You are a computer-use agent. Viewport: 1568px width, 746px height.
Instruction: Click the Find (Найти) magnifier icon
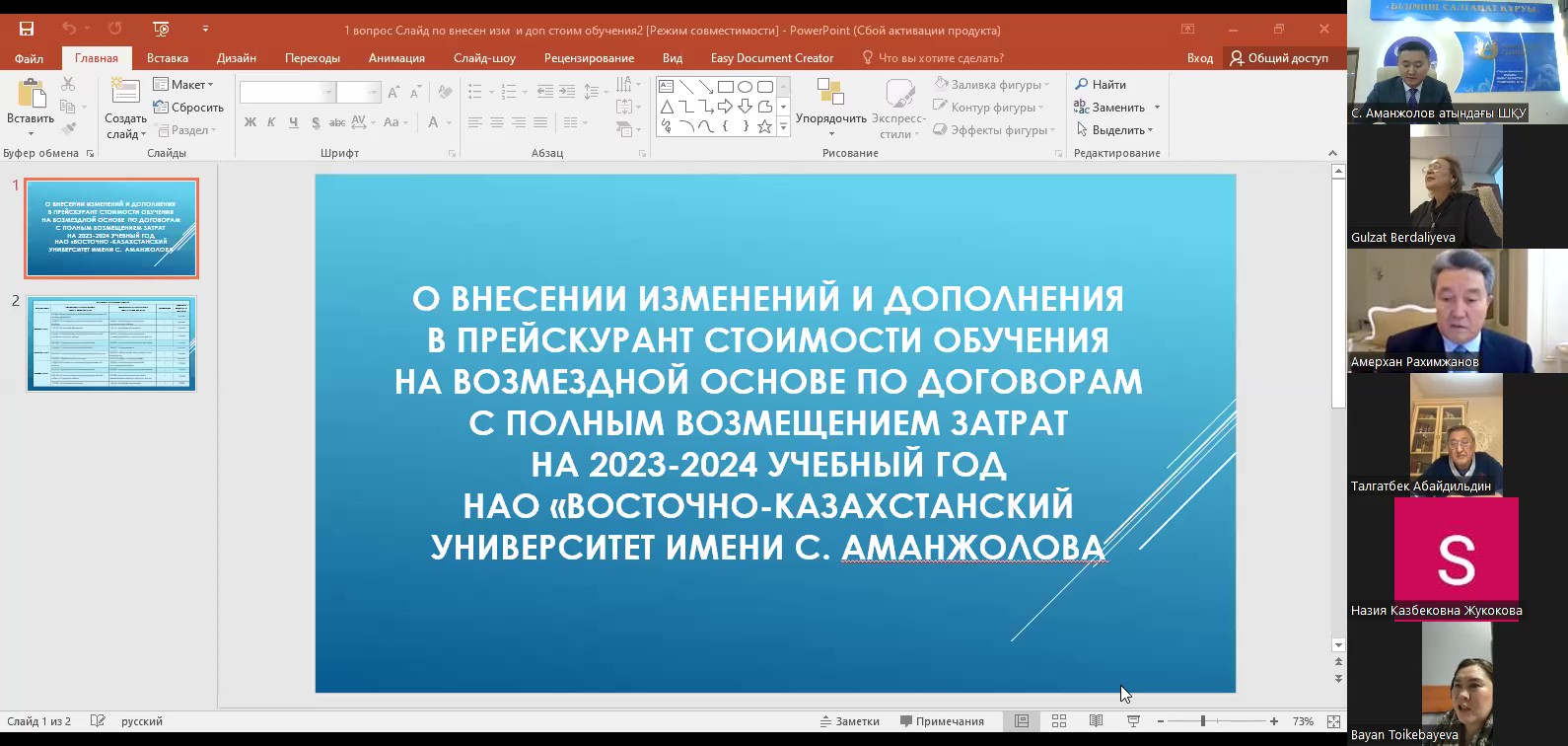tap(1082, 85)
